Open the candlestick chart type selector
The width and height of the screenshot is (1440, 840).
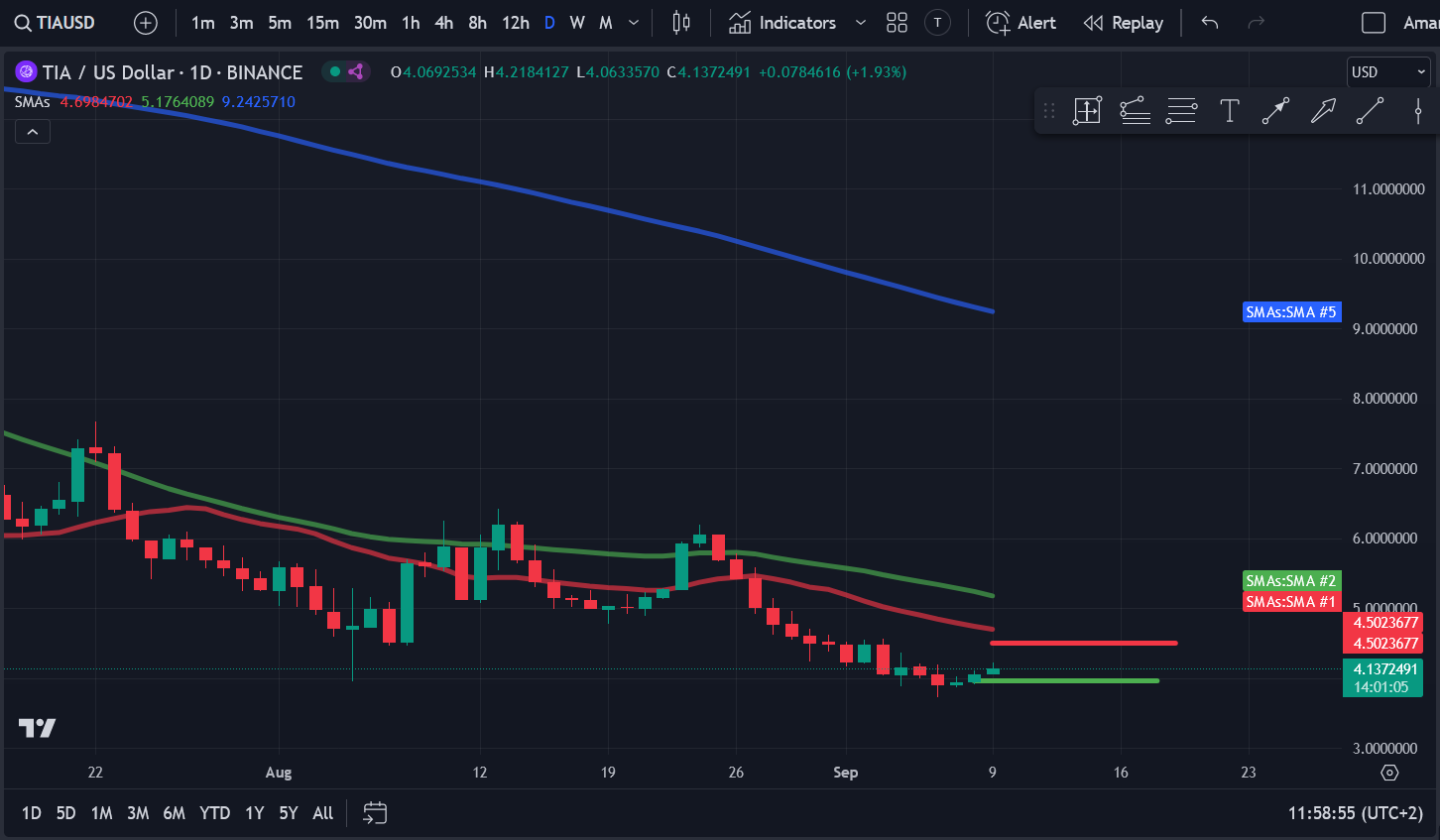pos(681,23)
